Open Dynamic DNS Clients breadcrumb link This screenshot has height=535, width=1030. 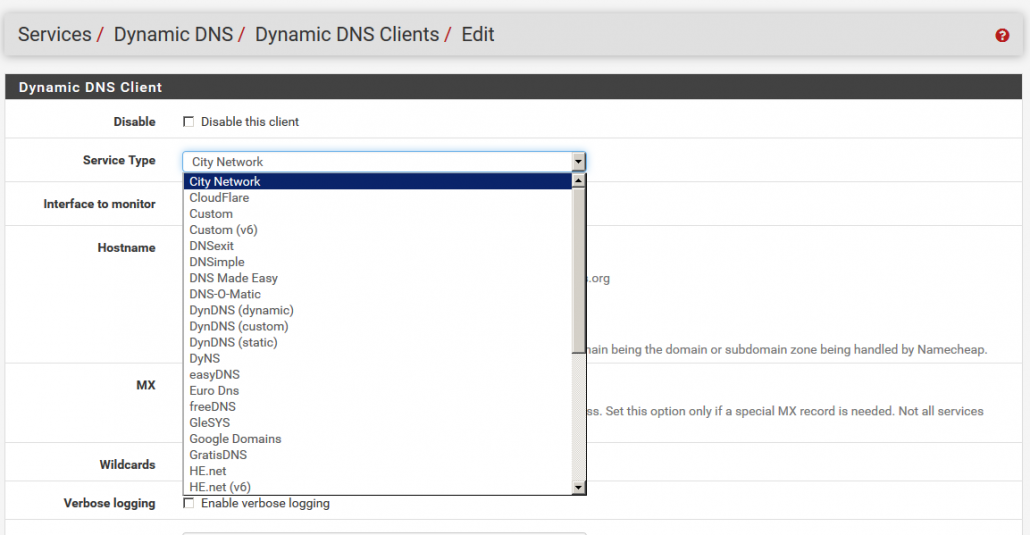tap(347, 34)
